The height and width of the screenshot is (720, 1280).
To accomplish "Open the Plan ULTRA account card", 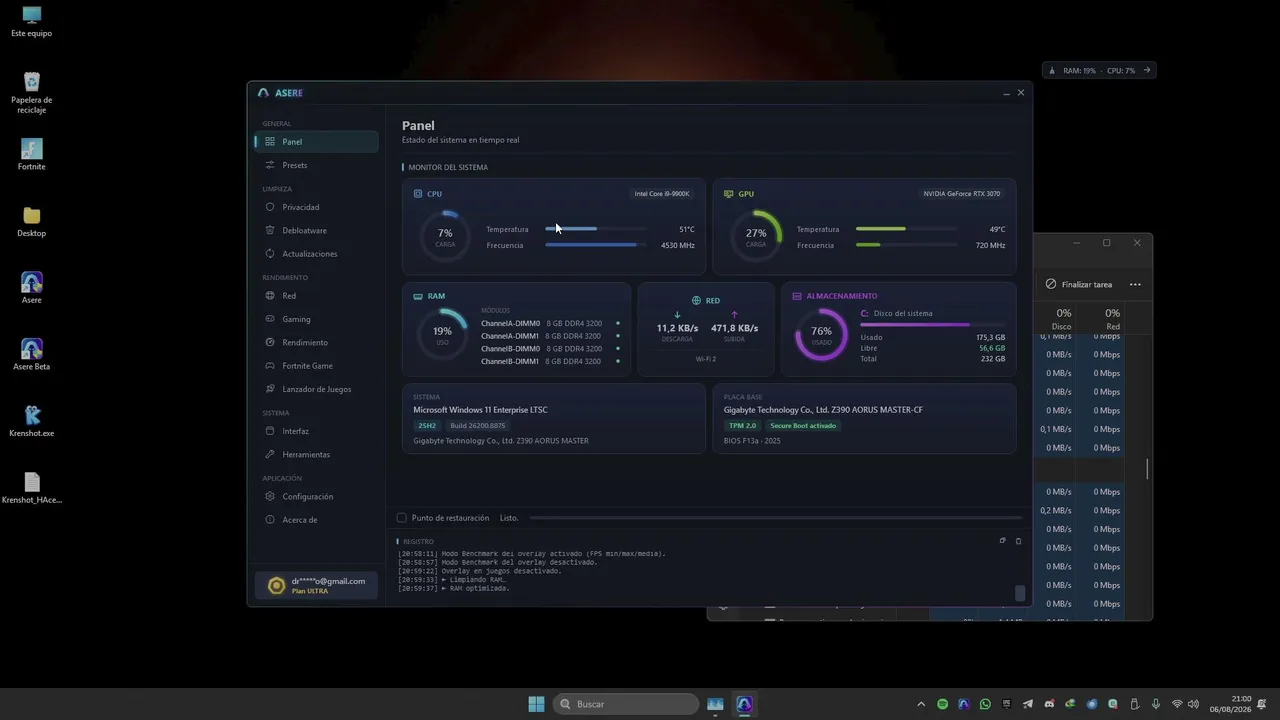I will tap(317, 586).
